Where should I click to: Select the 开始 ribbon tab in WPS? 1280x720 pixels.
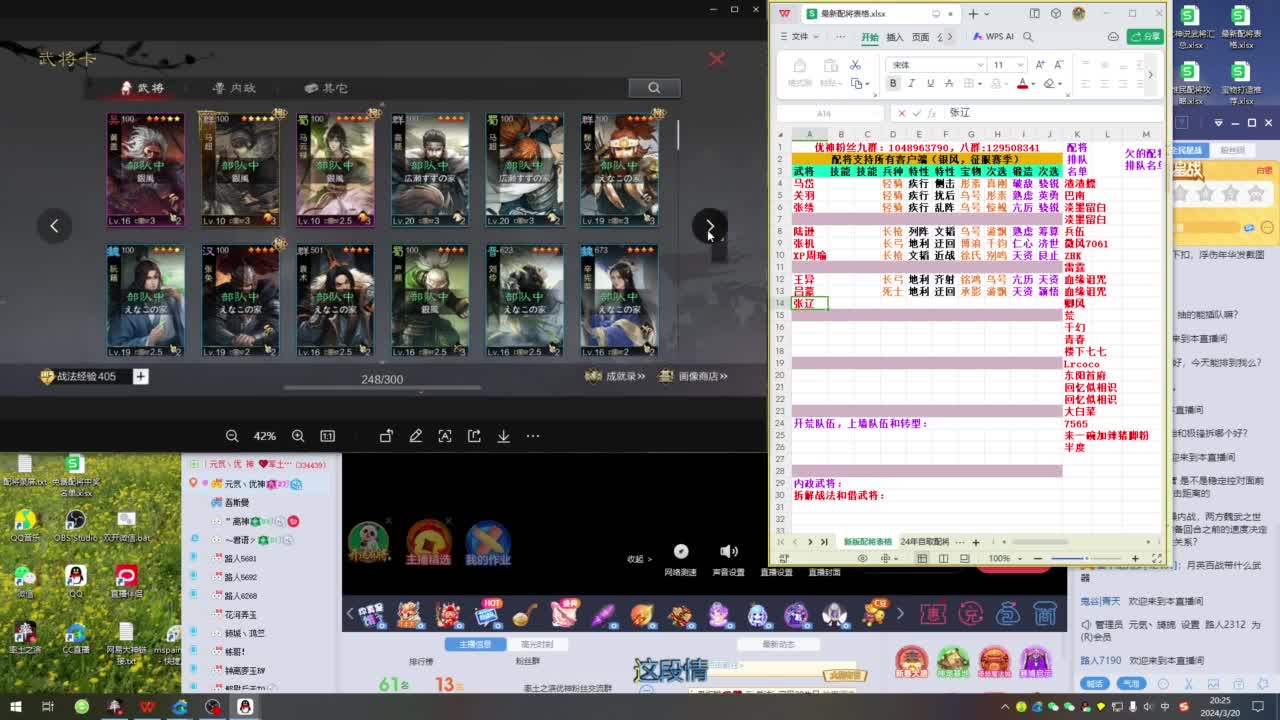click(x=870, y=37)
